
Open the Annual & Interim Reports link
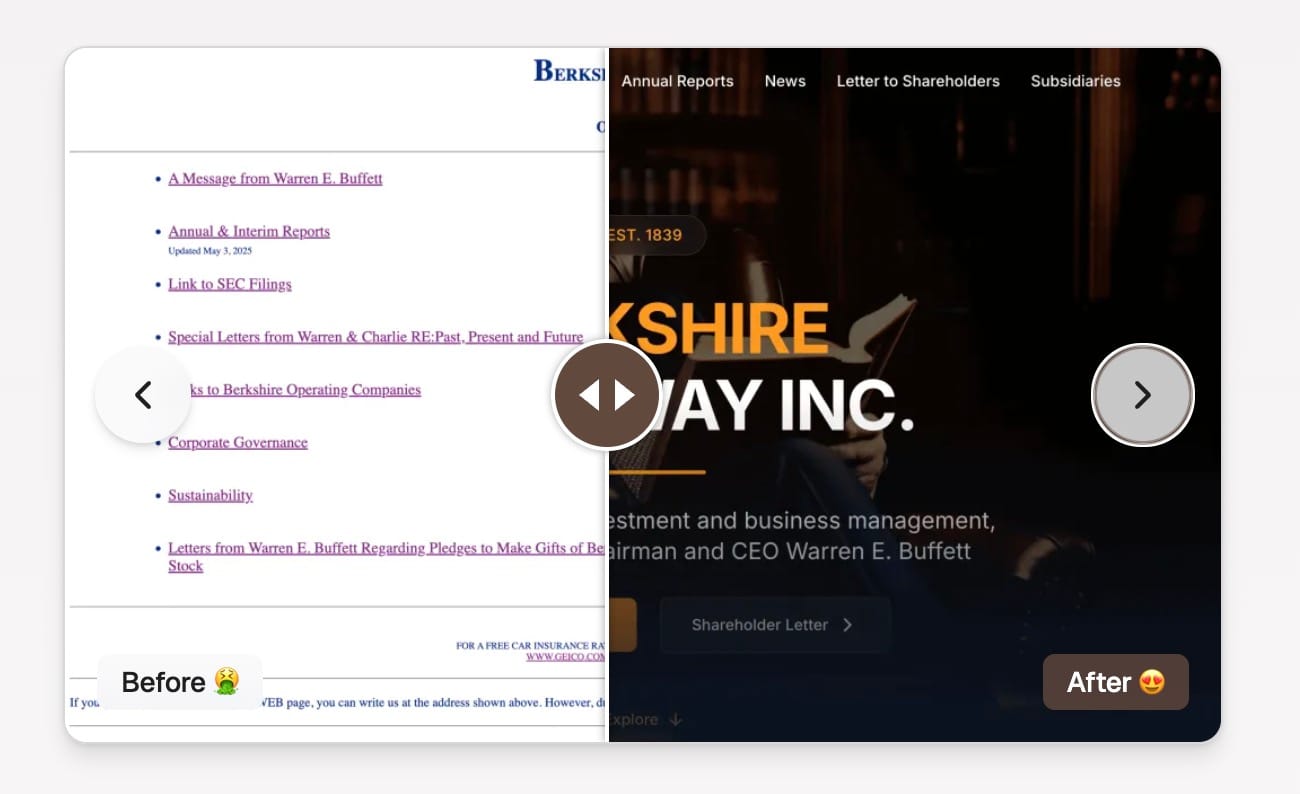point(248,232)
